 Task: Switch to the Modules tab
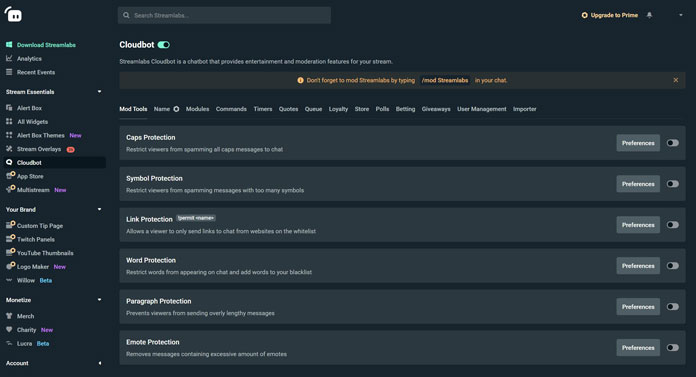pyautogui.click(x=197, y=109)
